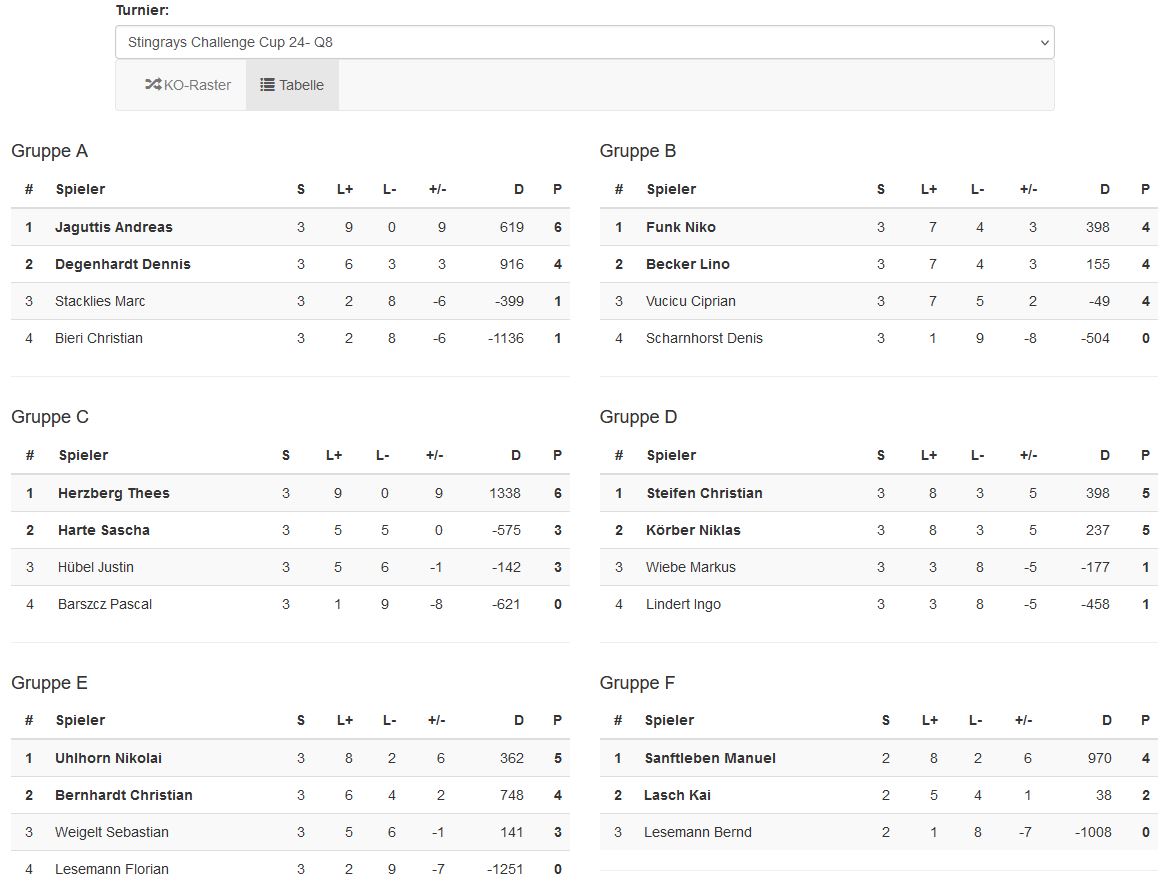Click Funk Niko in Gruppe B
1171x887 pixels.
click(680, 227)
